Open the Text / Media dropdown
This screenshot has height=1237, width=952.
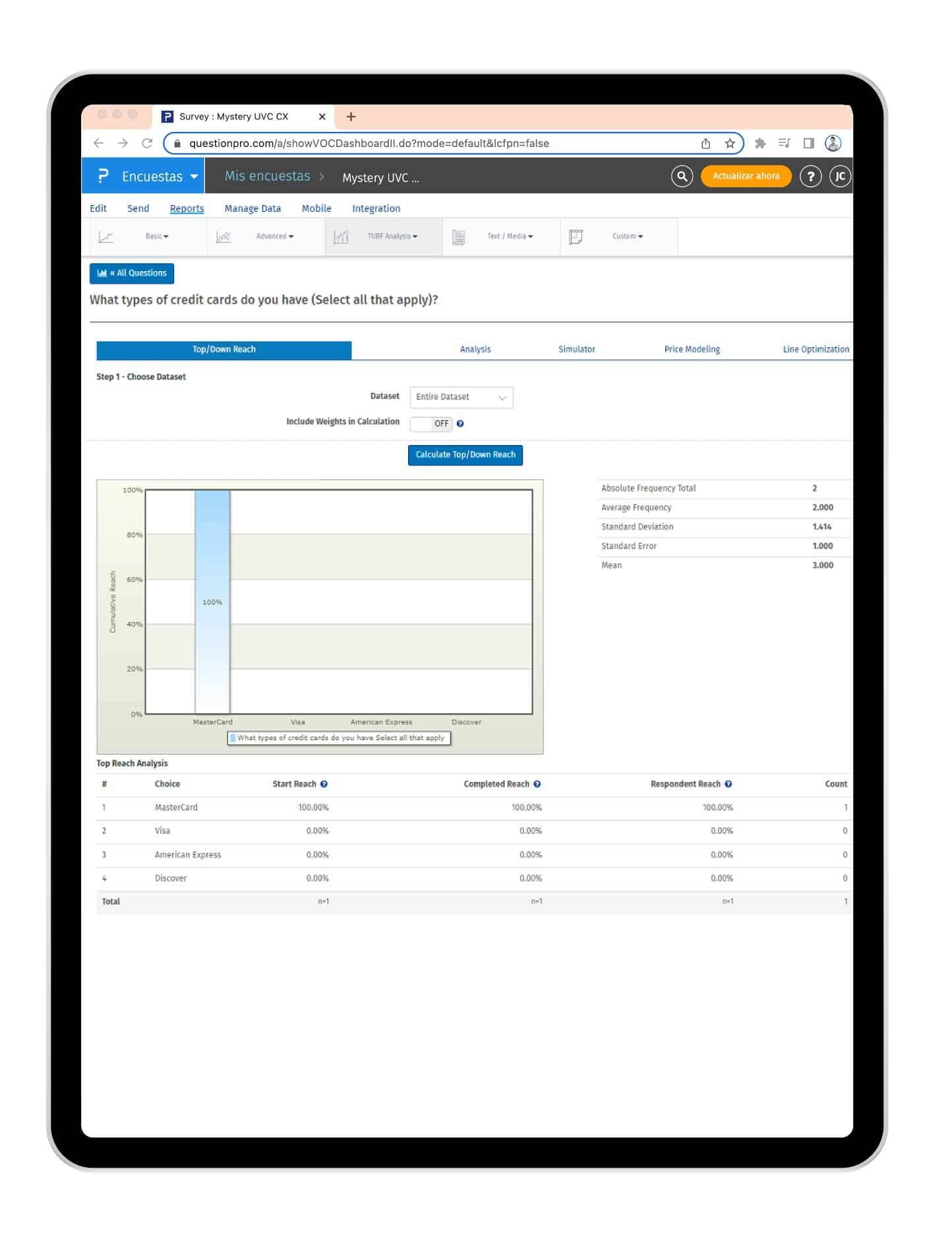[510, 236]
